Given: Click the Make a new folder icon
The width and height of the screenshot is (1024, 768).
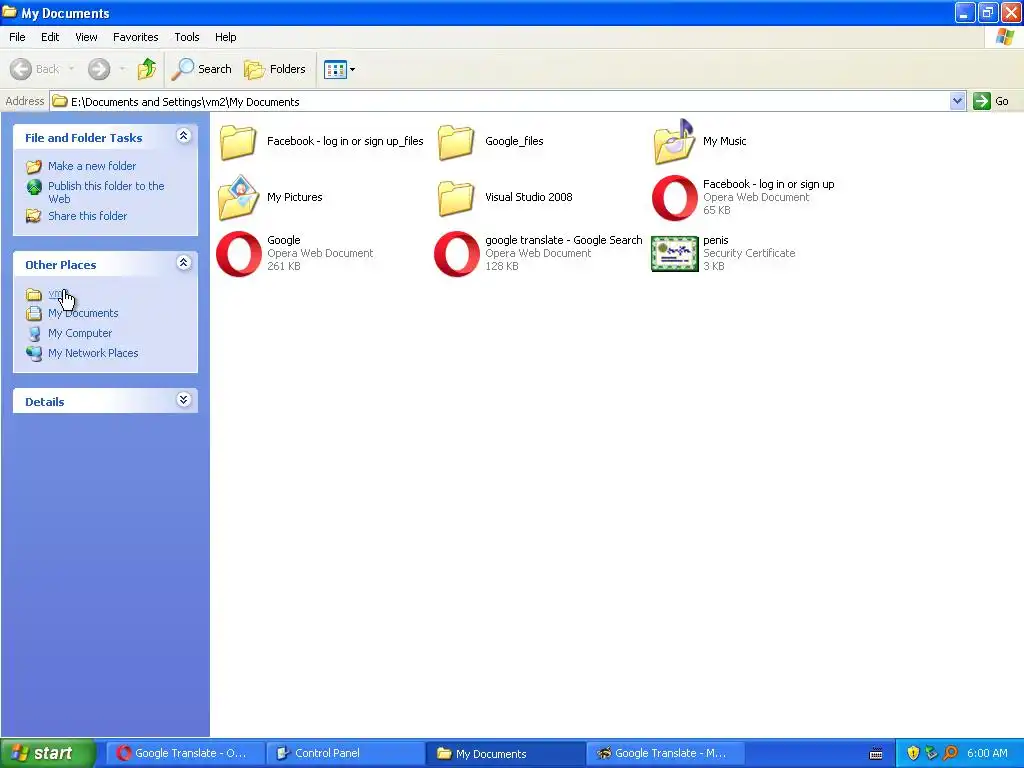Looking at the screenshot, I should point(34,167).
